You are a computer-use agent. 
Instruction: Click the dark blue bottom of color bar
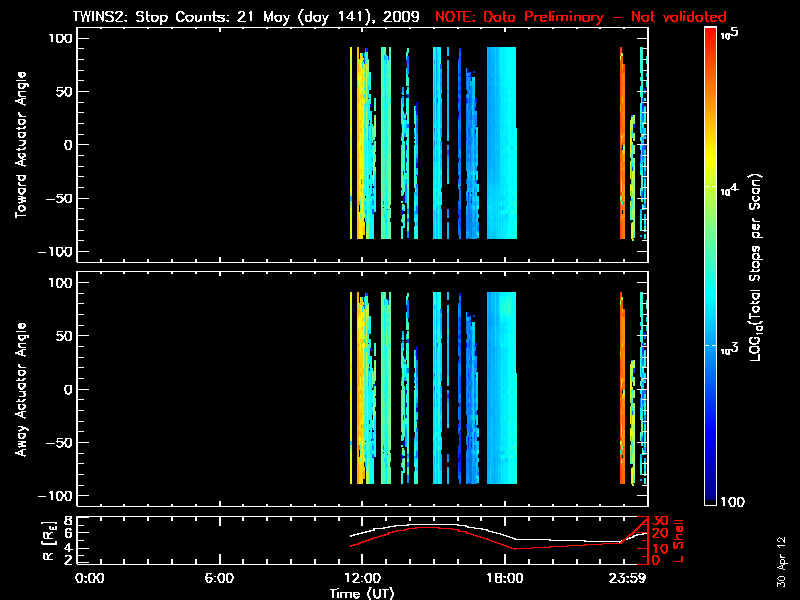pos(710,500)
